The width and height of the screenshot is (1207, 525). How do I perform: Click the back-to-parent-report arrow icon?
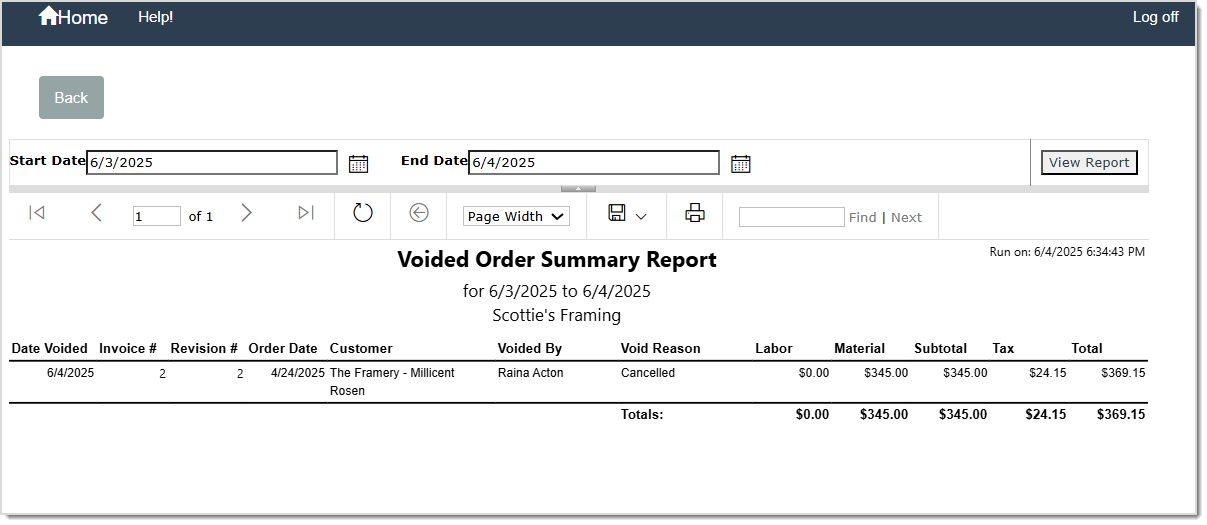(419, 212)
